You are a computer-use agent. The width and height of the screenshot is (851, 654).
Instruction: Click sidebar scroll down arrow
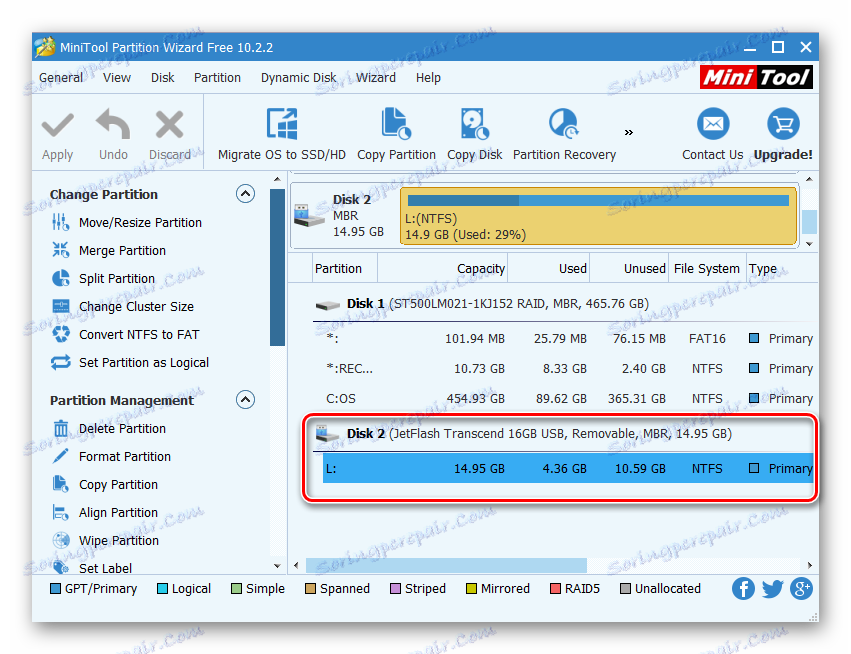[x=277, y=566]
